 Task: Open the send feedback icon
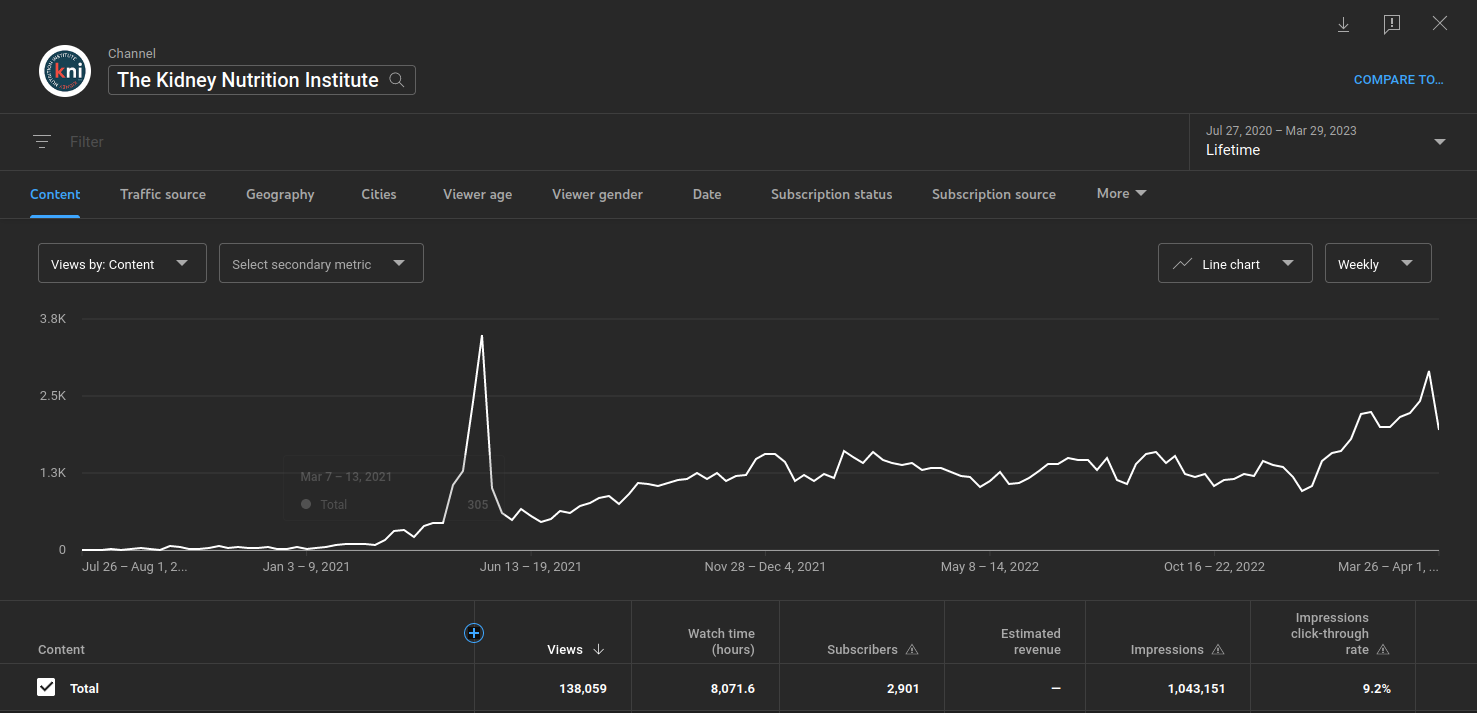pos(1391,24)
